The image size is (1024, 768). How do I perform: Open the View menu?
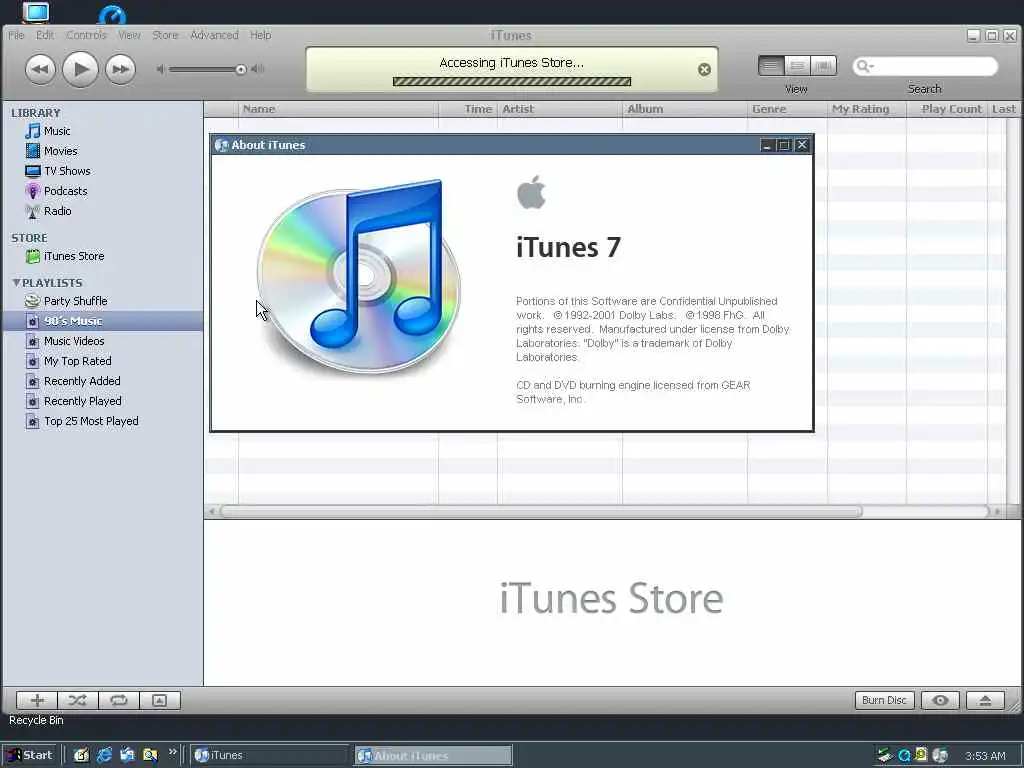[129, 35]
